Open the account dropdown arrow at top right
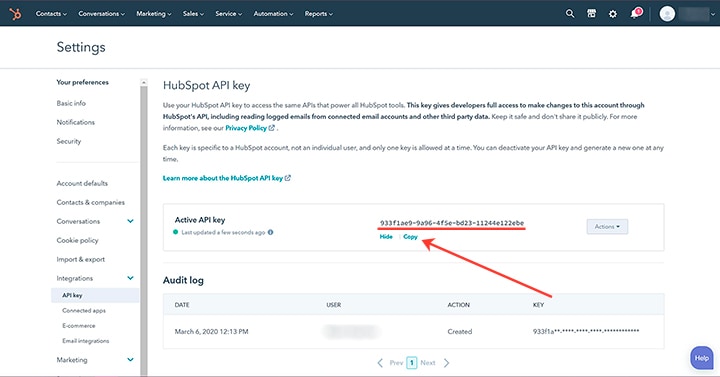Viewport: 720px width, 377px height. (713, 14)
